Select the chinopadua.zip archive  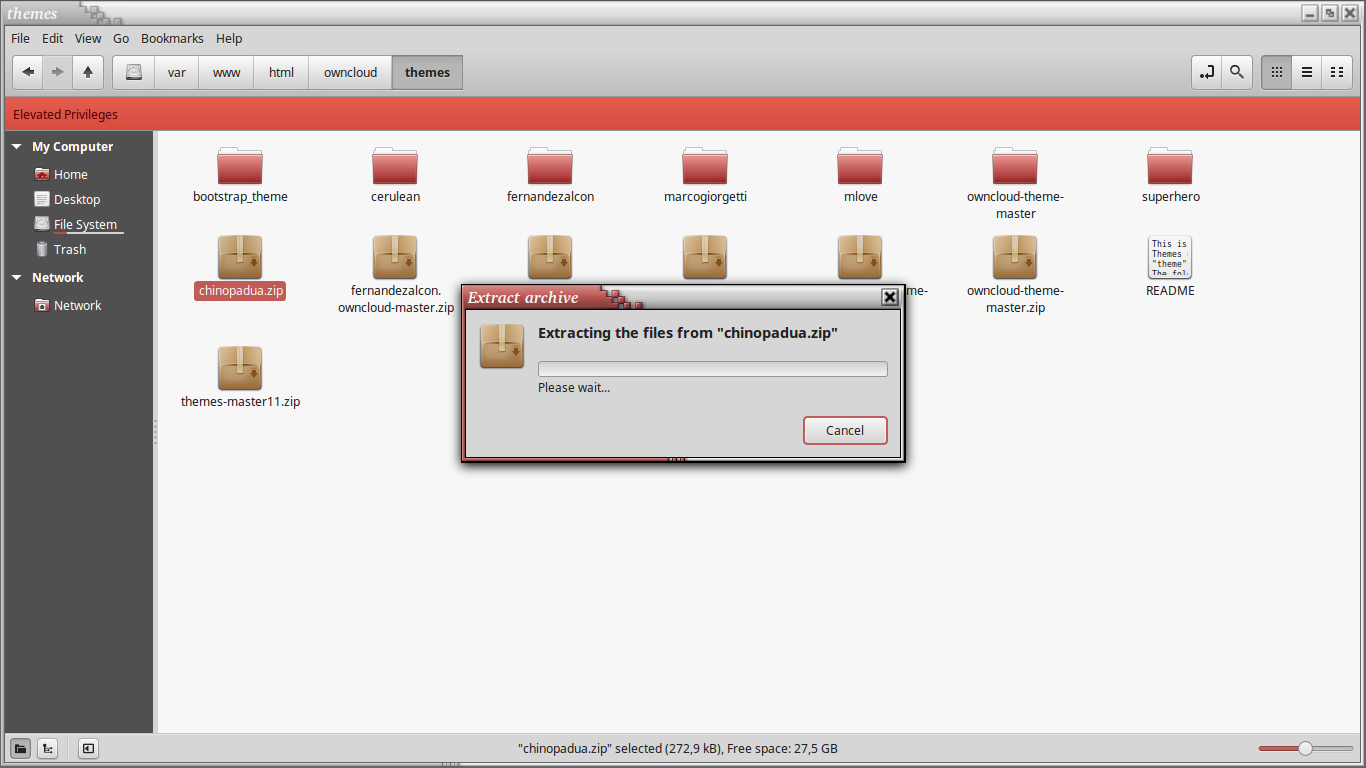tap(240, 268)
